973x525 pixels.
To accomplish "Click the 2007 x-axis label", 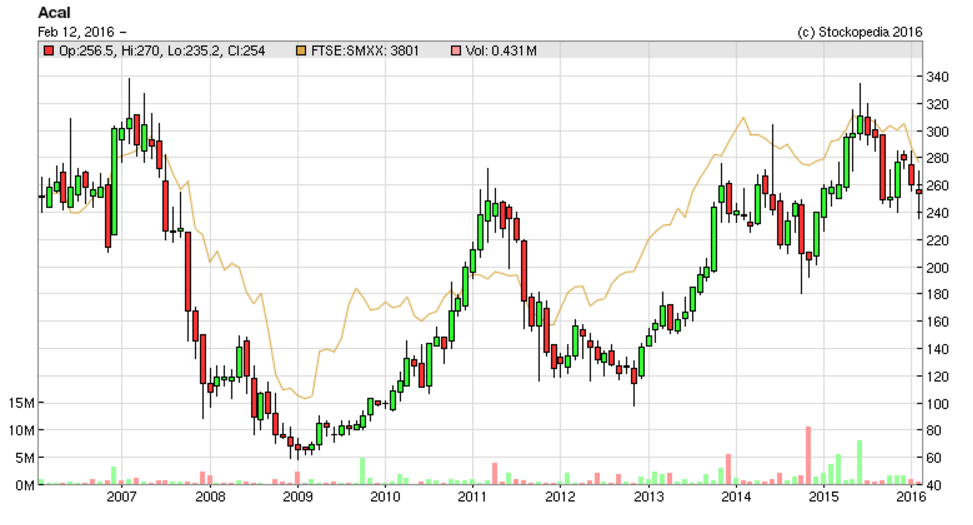I will coord(122,496).
